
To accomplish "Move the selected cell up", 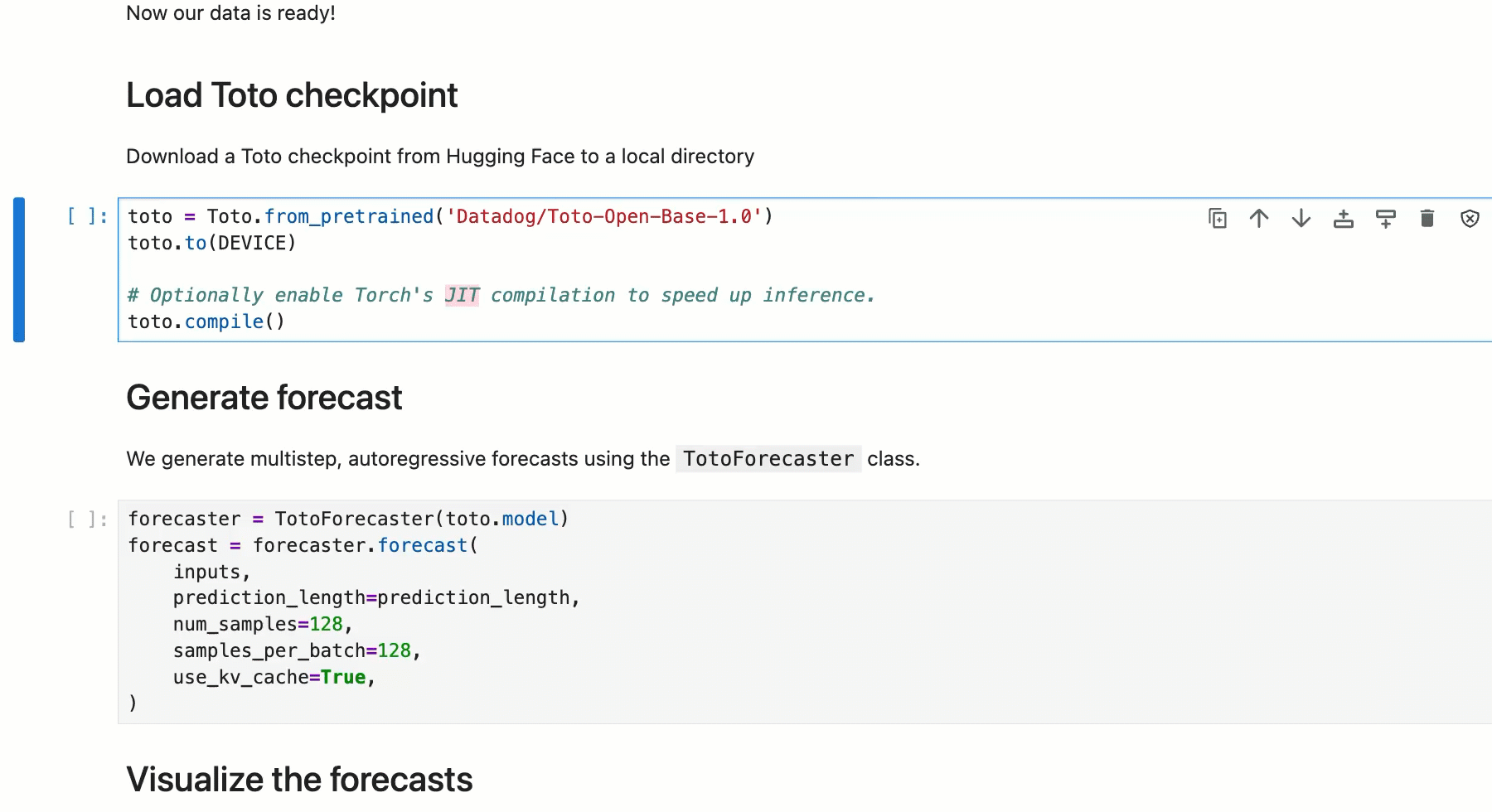I will 1258,218.
